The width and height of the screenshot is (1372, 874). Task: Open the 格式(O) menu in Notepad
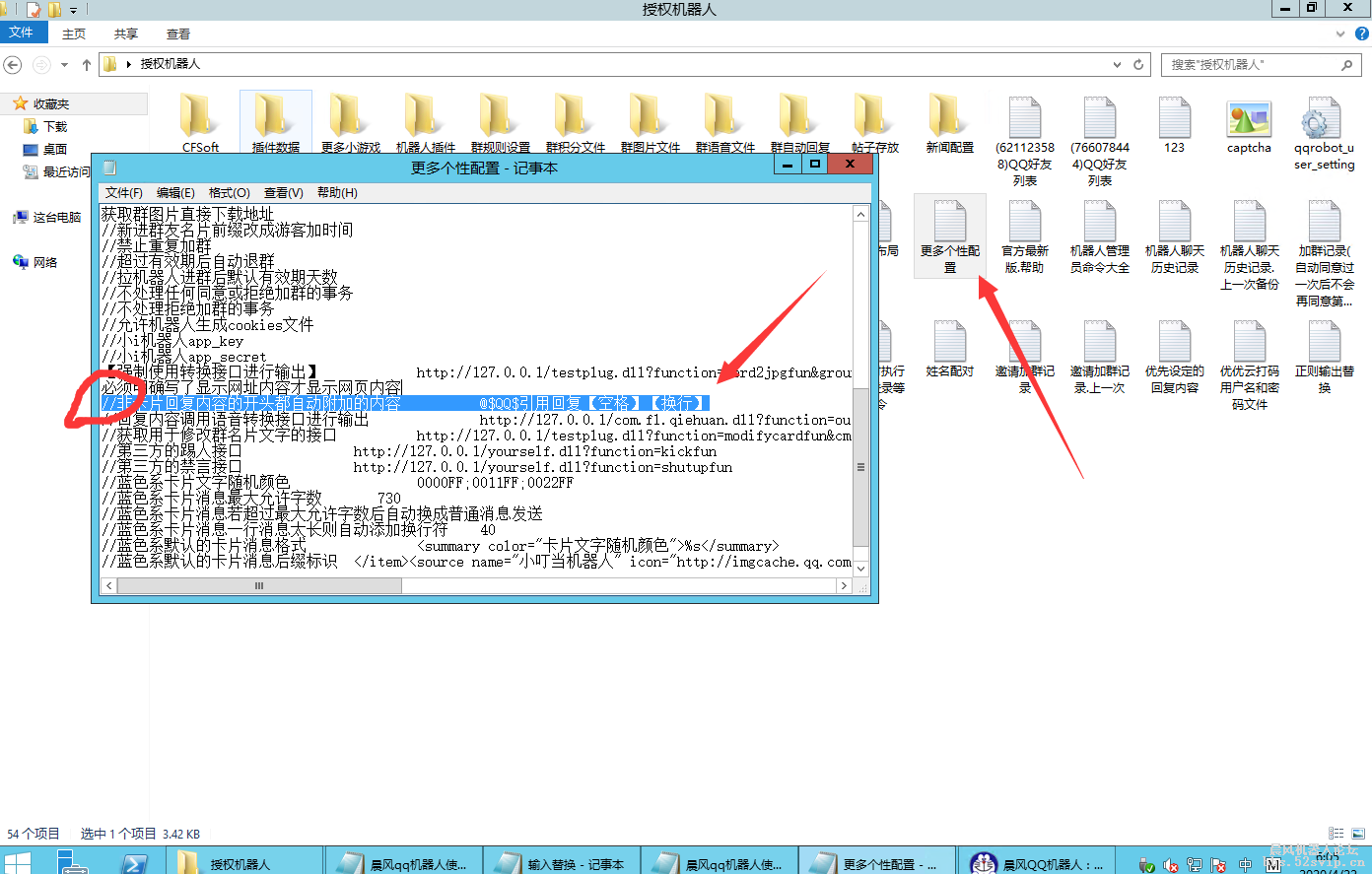click(228, 192)
